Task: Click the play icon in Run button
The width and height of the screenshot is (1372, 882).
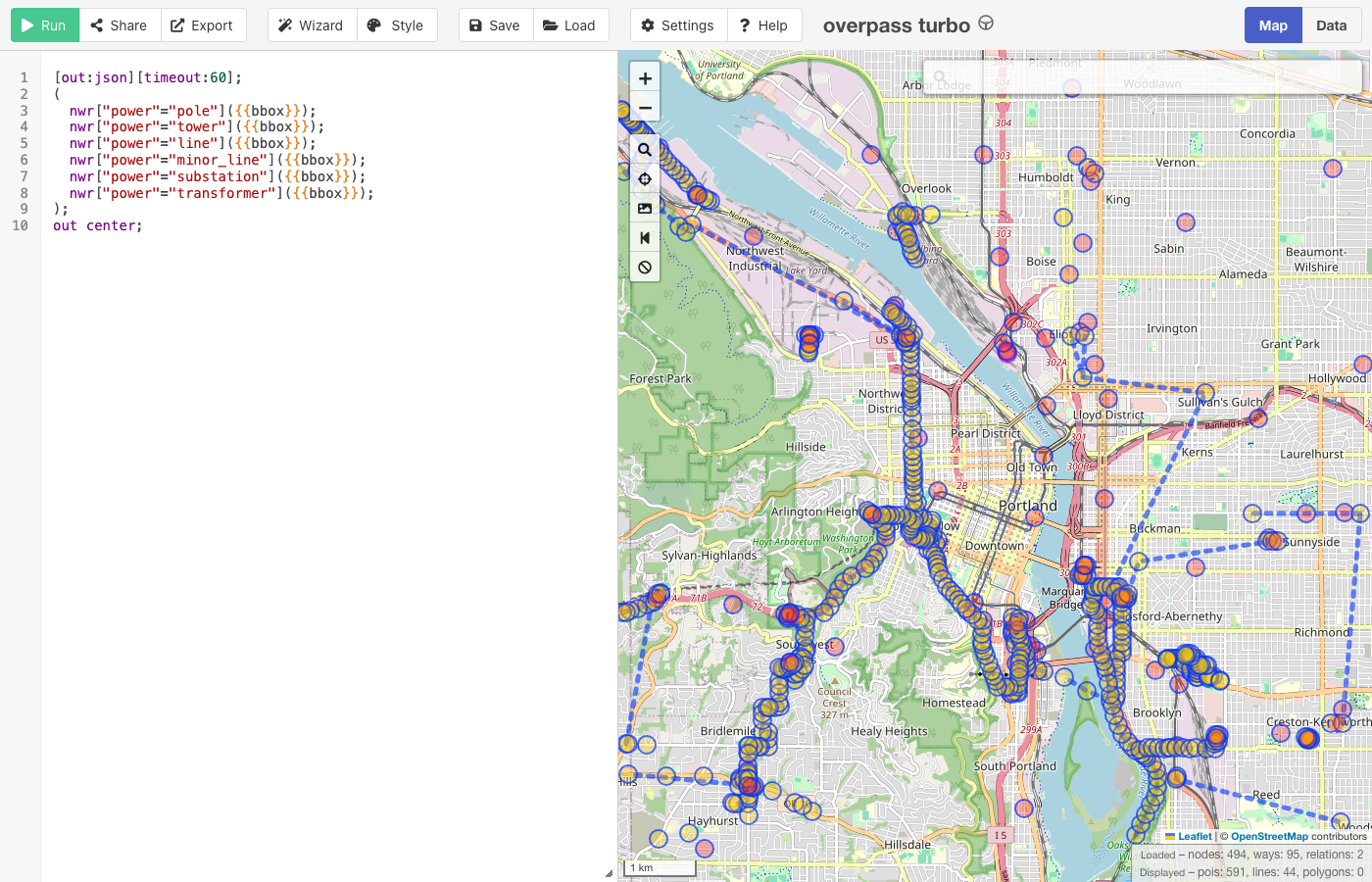Action: (x=27, y=25)
